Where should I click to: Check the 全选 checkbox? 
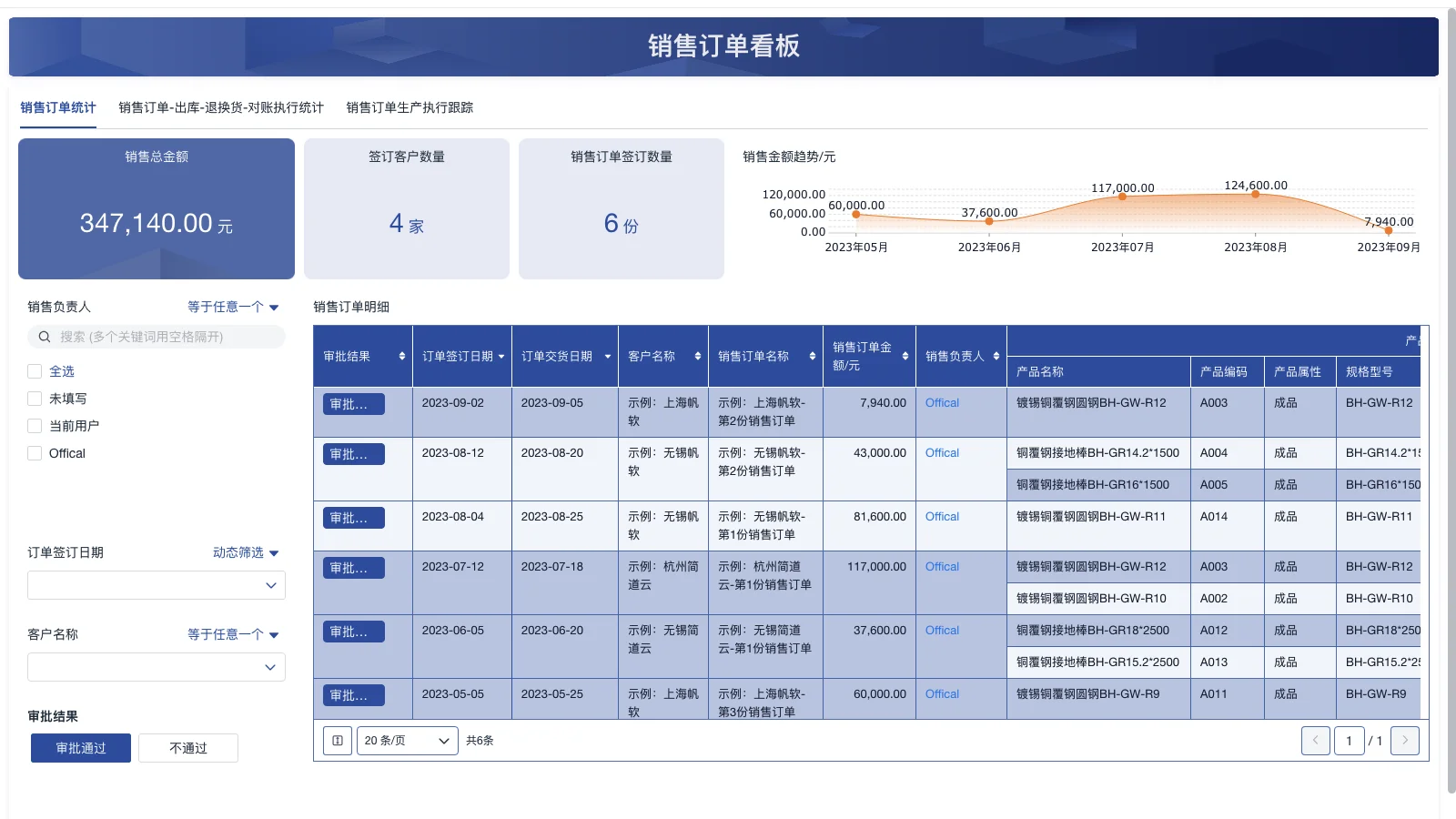click(x=34, y=370)
